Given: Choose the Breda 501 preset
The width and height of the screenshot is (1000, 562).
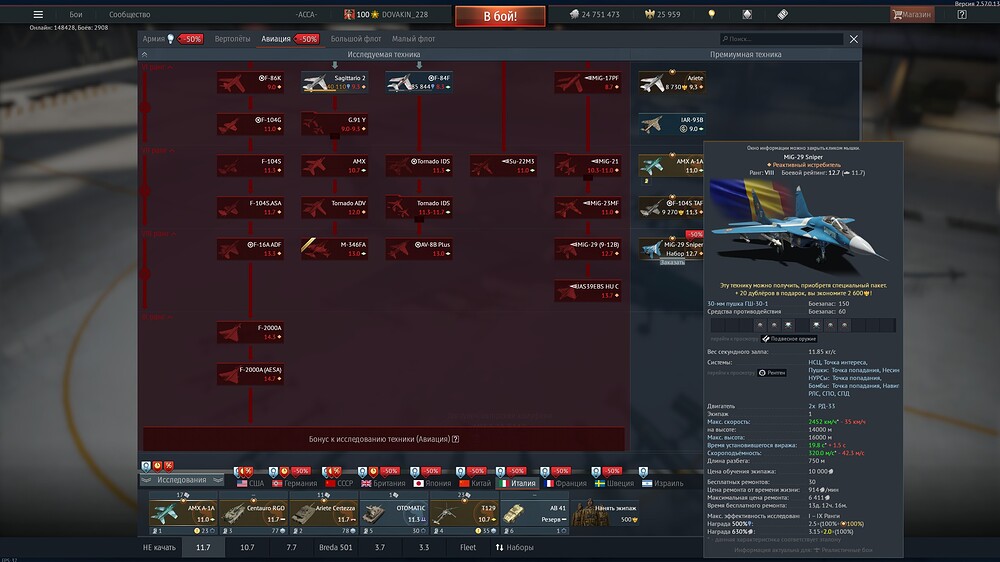Looking at the screenshot, I should pyautogui.click(x=335, y=547).
